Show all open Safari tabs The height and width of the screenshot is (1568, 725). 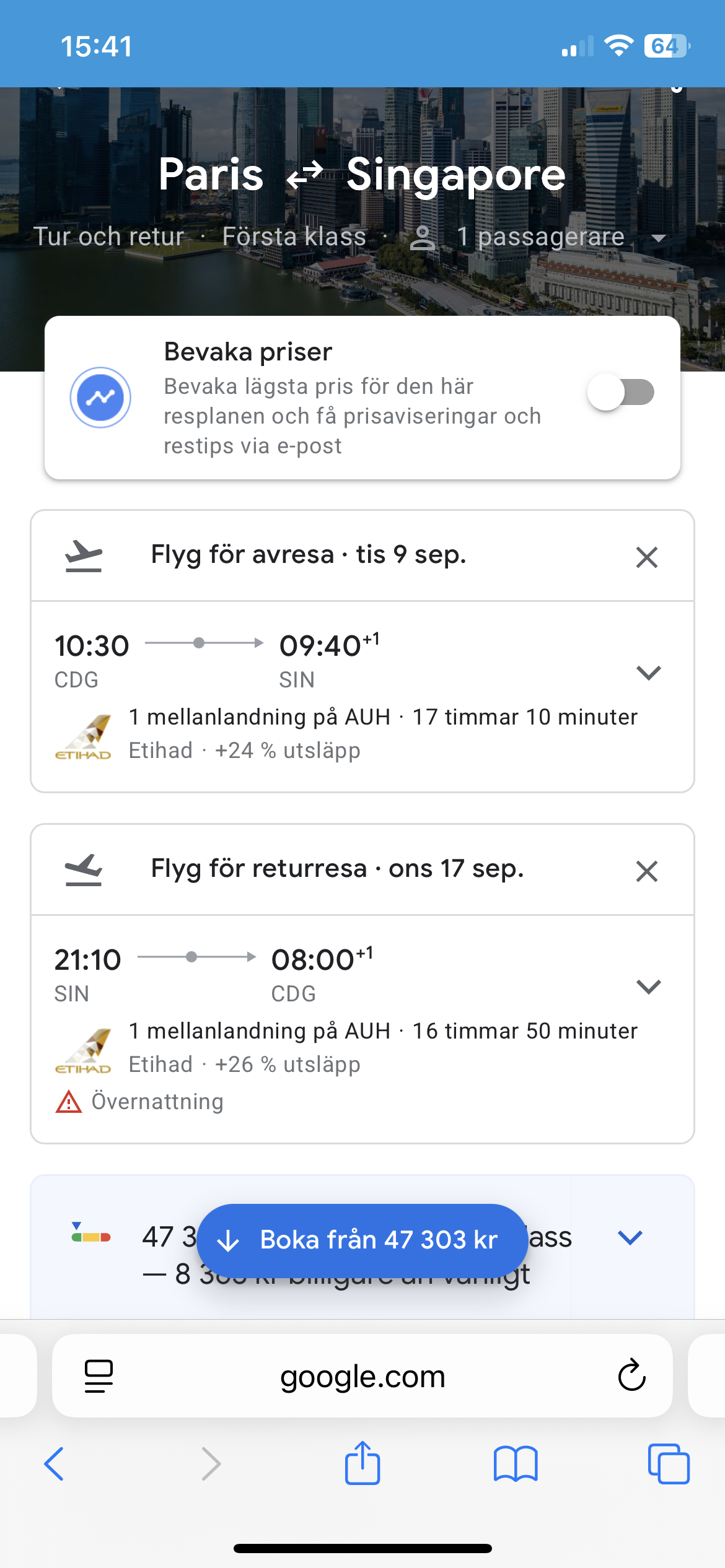[668, 1464]
